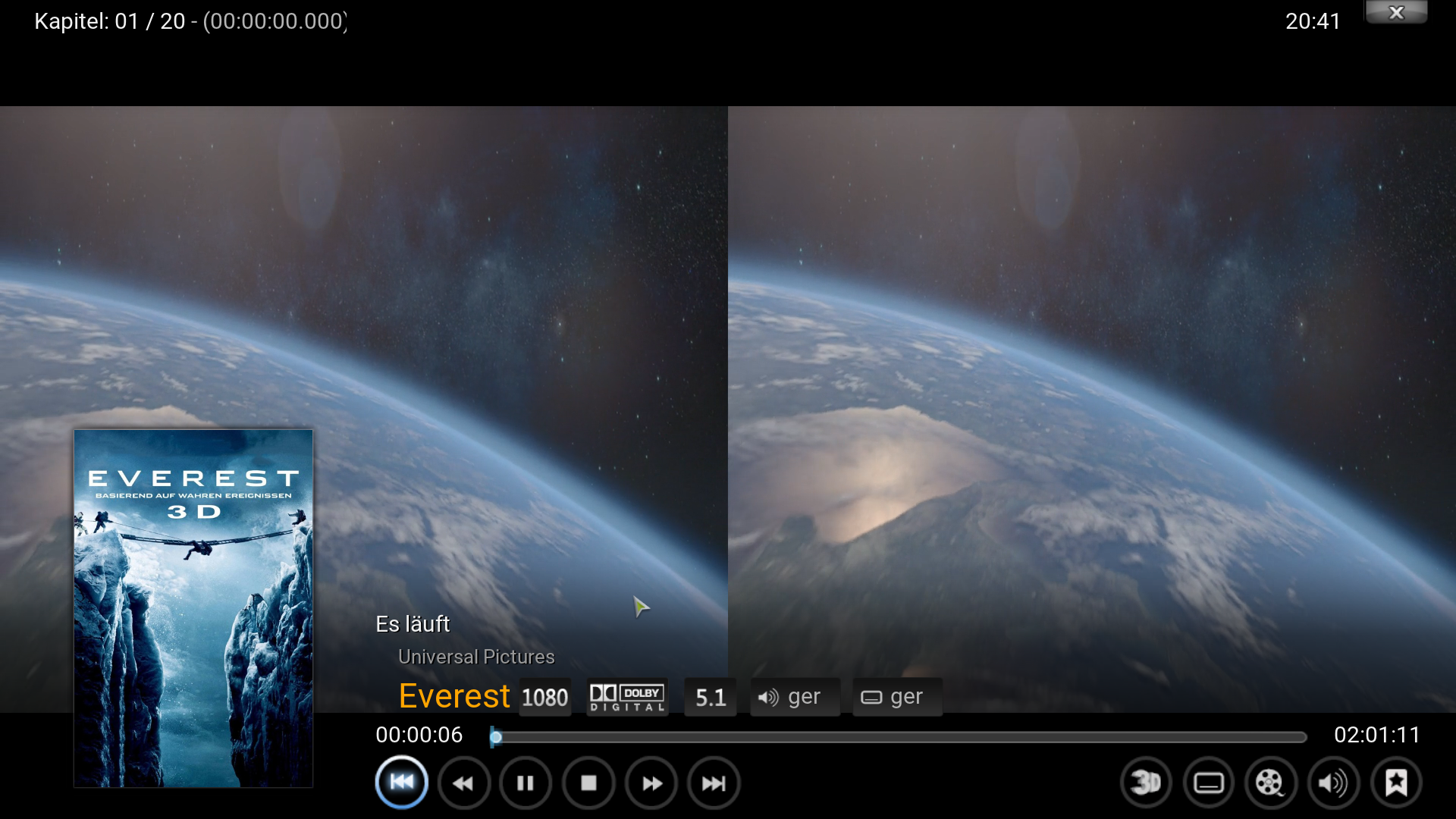Open the 3D settings icon

tap(1146, 783)
